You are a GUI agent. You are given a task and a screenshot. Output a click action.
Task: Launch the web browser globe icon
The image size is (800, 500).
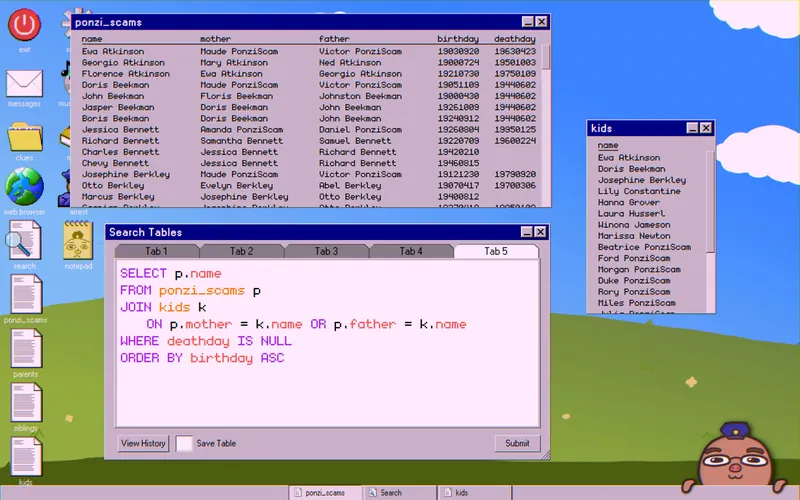pyautogui.click(x=24, y=187)
